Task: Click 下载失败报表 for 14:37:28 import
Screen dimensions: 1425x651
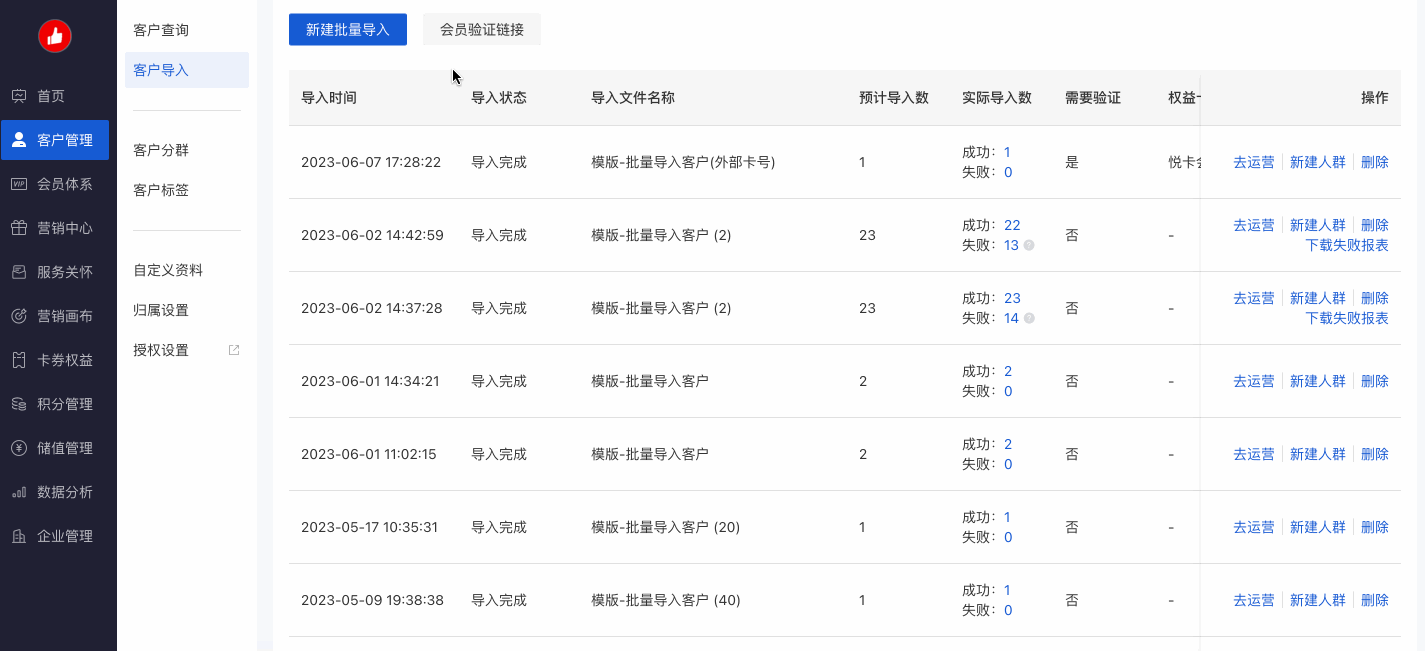Action: [1347, 318]
